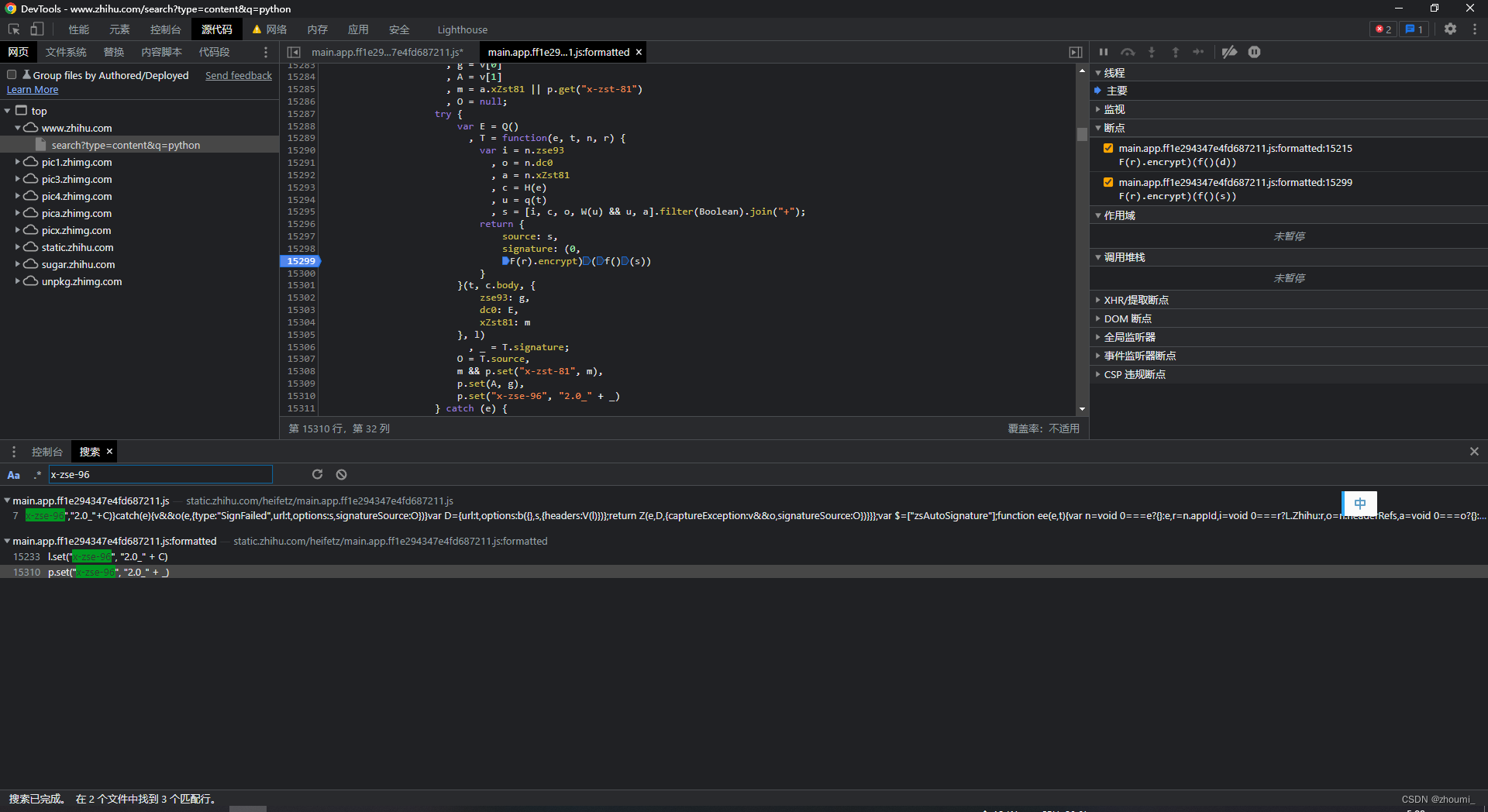
Task: Switch to the 网络 network panel
Action: [270, 29]
